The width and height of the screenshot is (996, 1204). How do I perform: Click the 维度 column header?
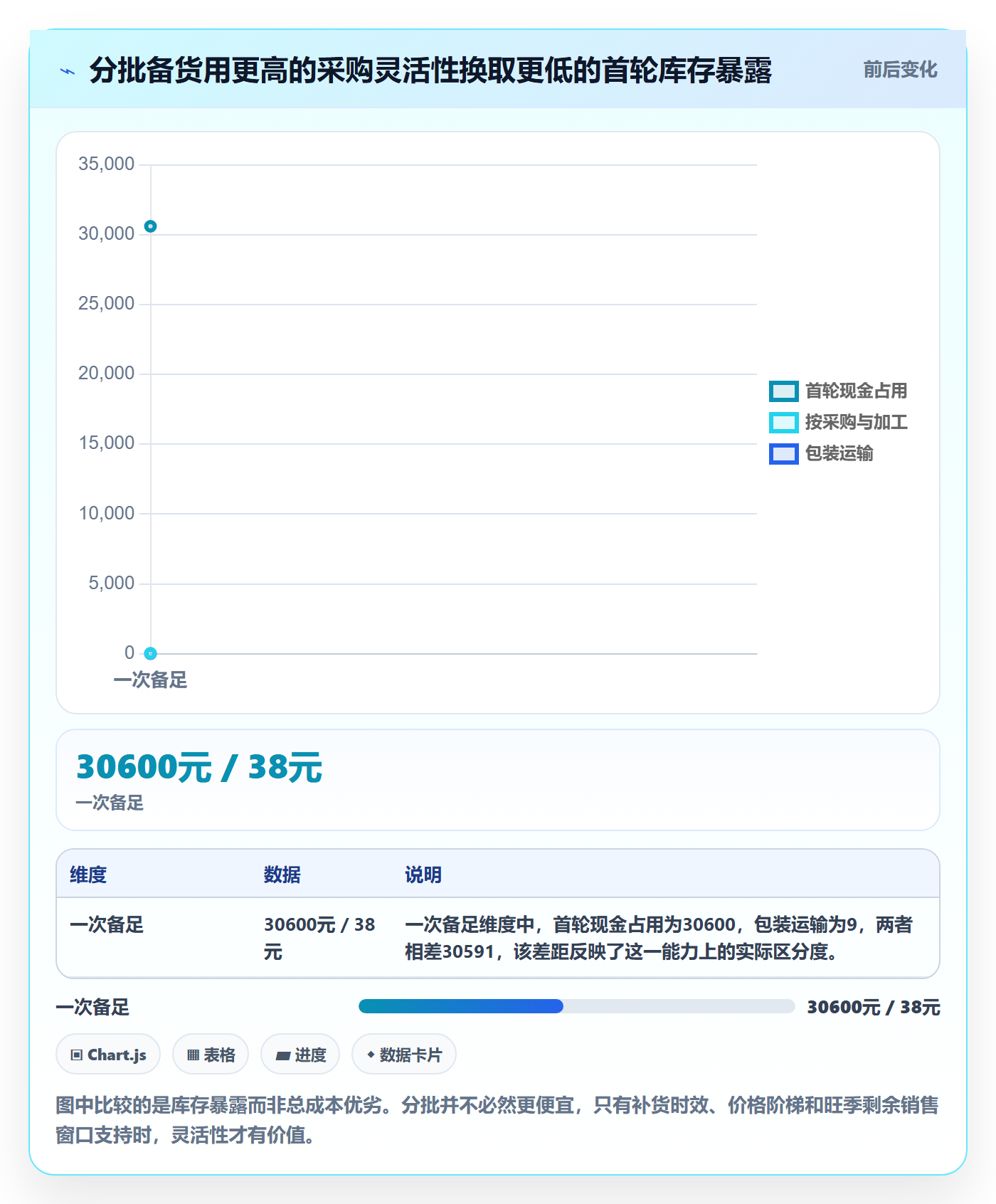click(88, 875)
